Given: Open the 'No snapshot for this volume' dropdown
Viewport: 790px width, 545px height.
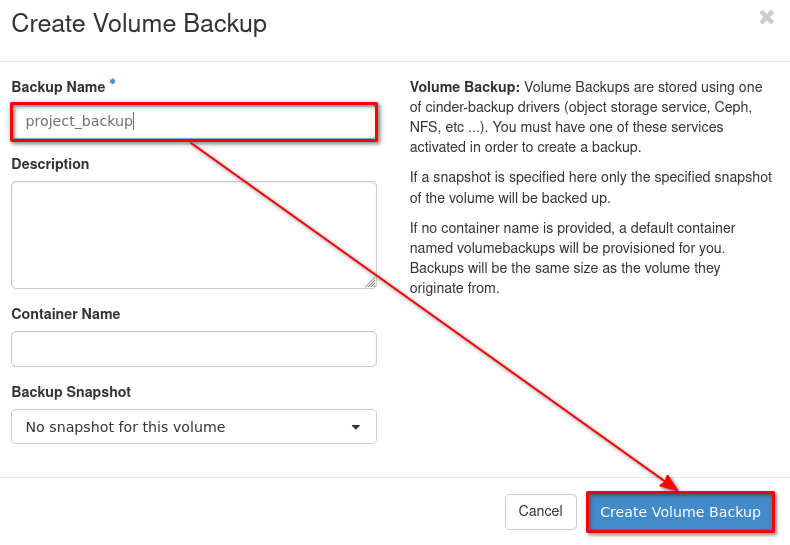Looking at the screenshot, I should 193,427.
